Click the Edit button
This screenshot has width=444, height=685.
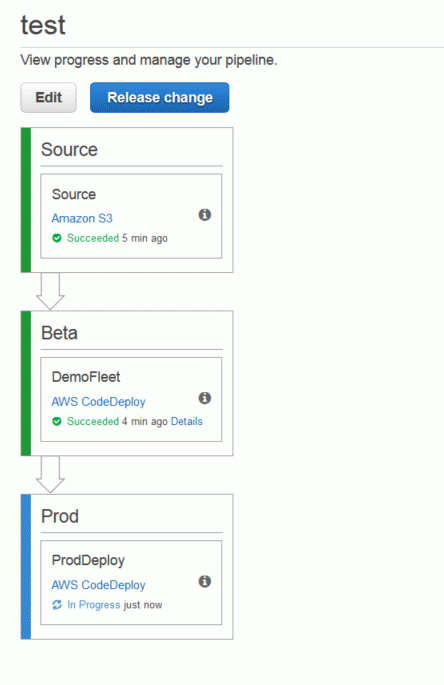tap(49, 97)
